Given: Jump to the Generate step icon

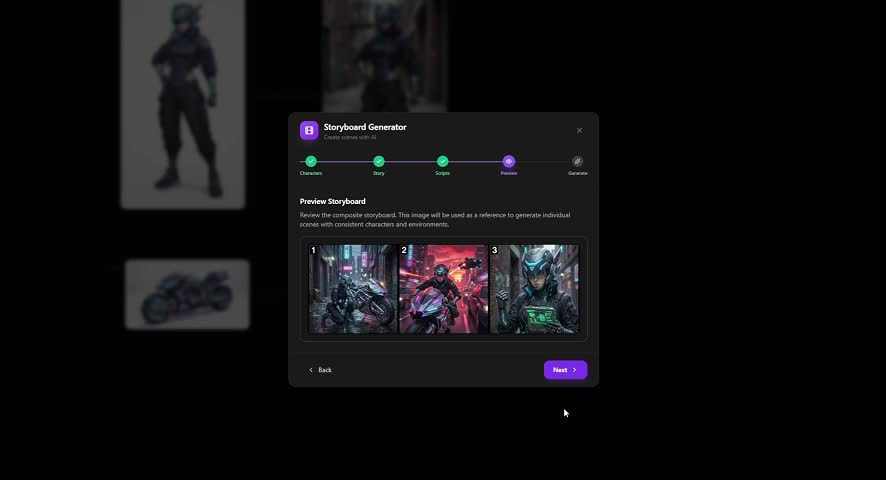Looking at the screenshot, I should coord(578,161).
